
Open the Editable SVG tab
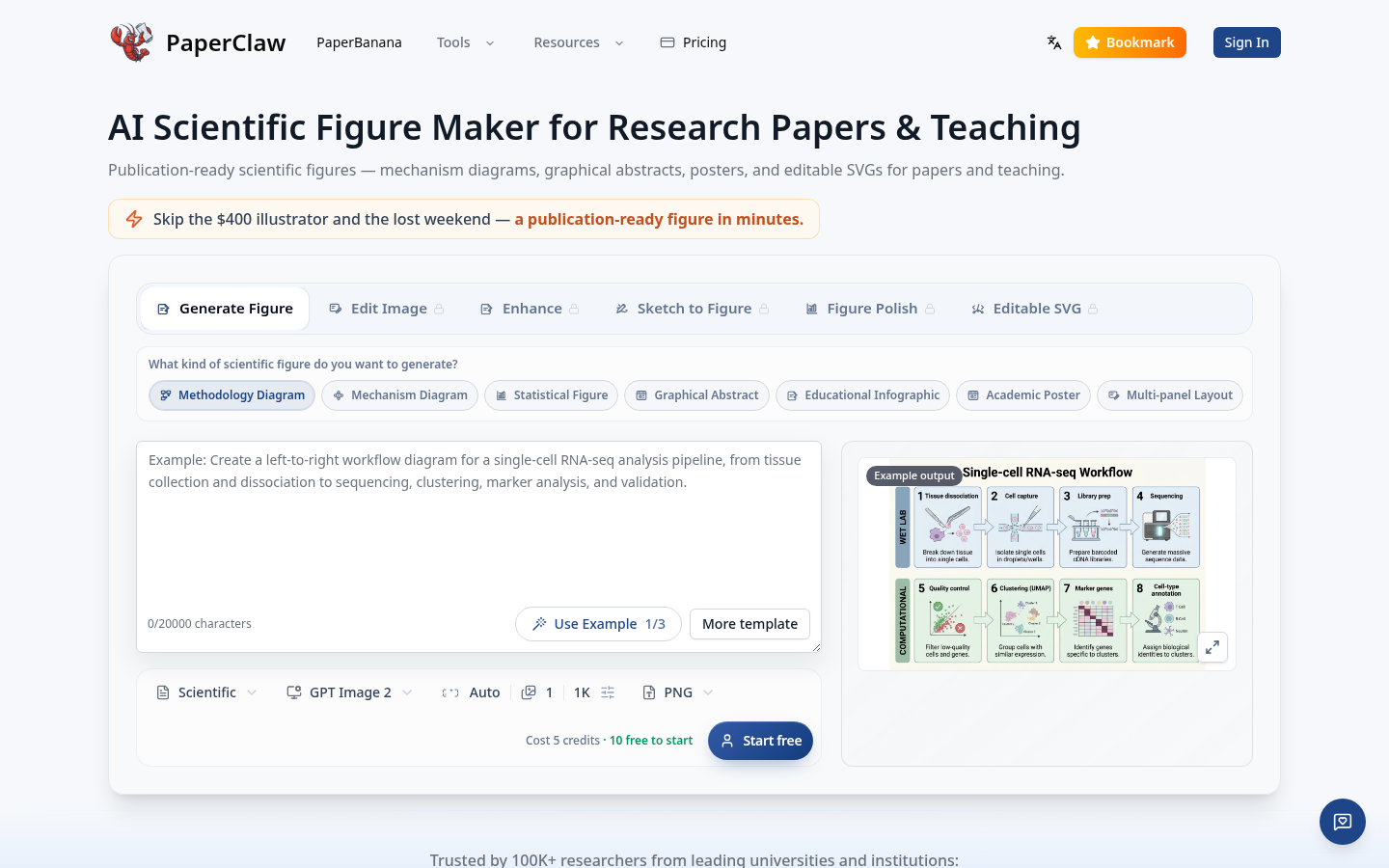[x=1034, y=309]
